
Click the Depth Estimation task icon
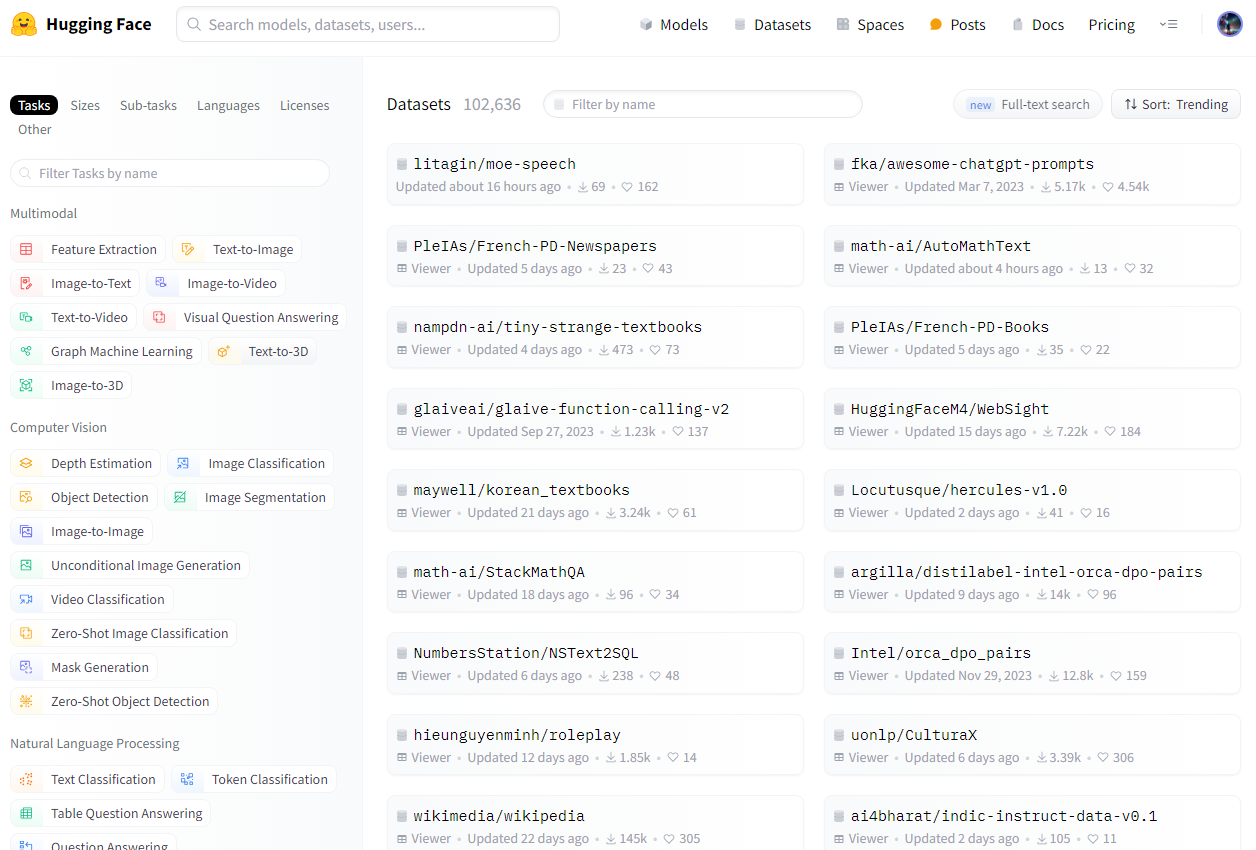pos(27,464)
